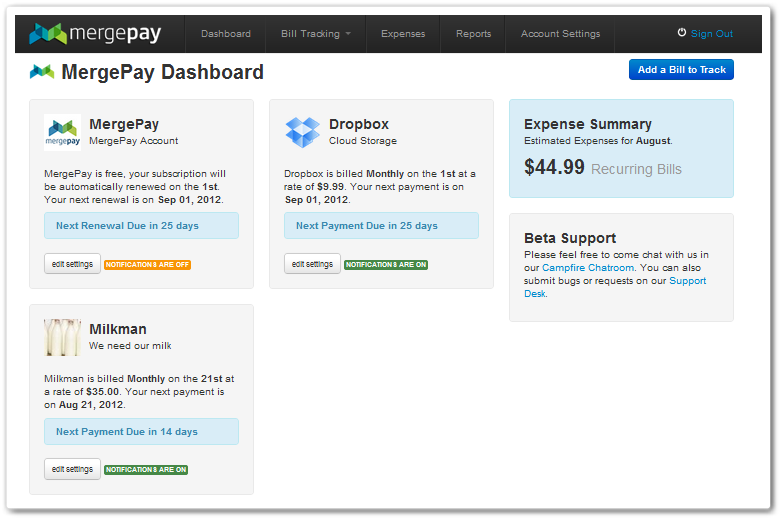Click the mergepay logo in navbar
The height and width of the screenshot is (521, 783).
(x=95, y=33)
